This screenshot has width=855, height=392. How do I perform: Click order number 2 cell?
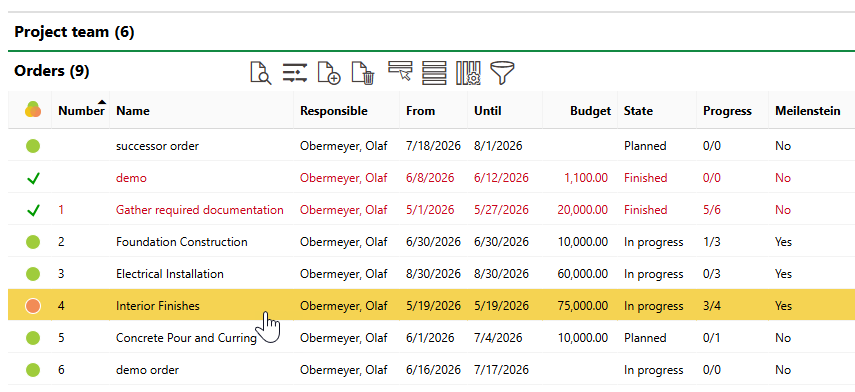click(61, 242)
